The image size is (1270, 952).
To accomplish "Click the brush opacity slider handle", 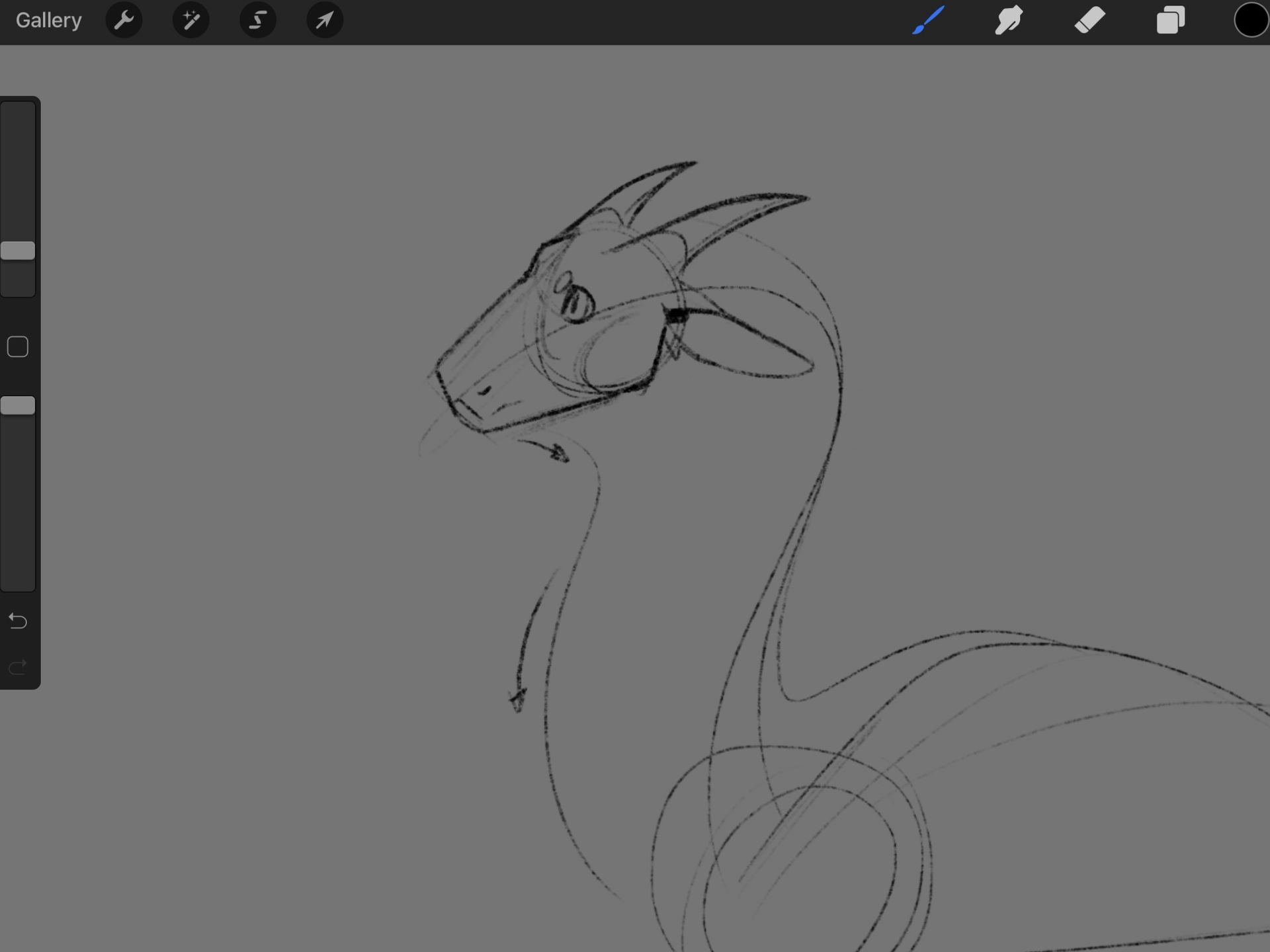I will 18,405.
